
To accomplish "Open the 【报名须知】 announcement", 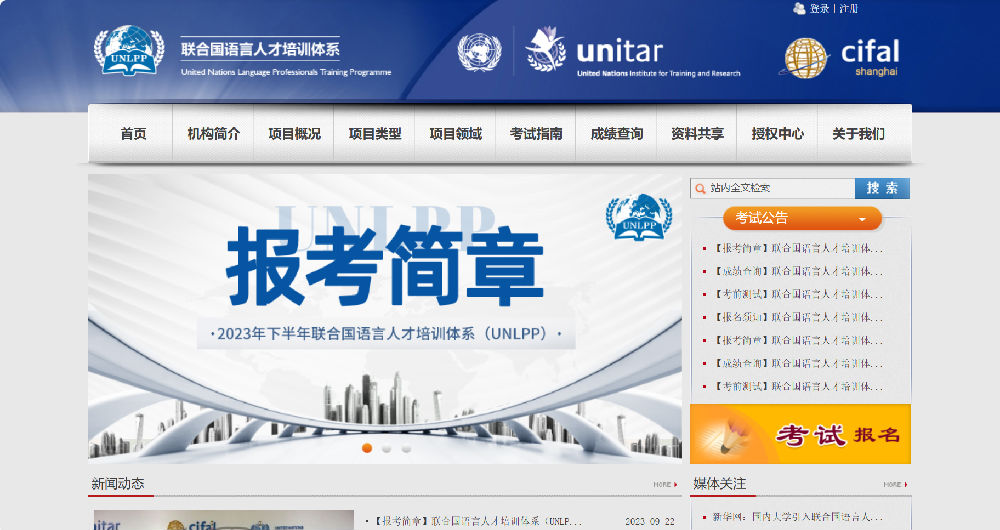I will click(798, 318).
